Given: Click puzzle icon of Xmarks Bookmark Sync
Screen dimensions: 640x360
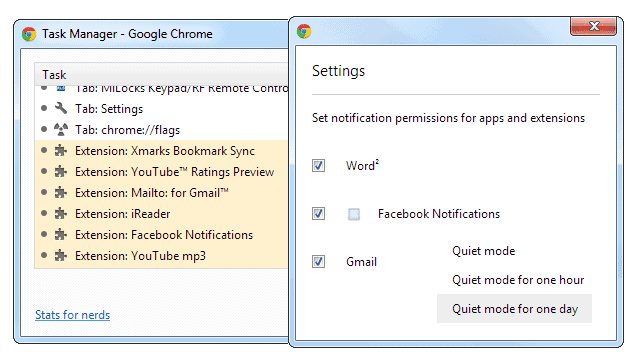Looking at the screenshot, I should click(x=61, y=151).
